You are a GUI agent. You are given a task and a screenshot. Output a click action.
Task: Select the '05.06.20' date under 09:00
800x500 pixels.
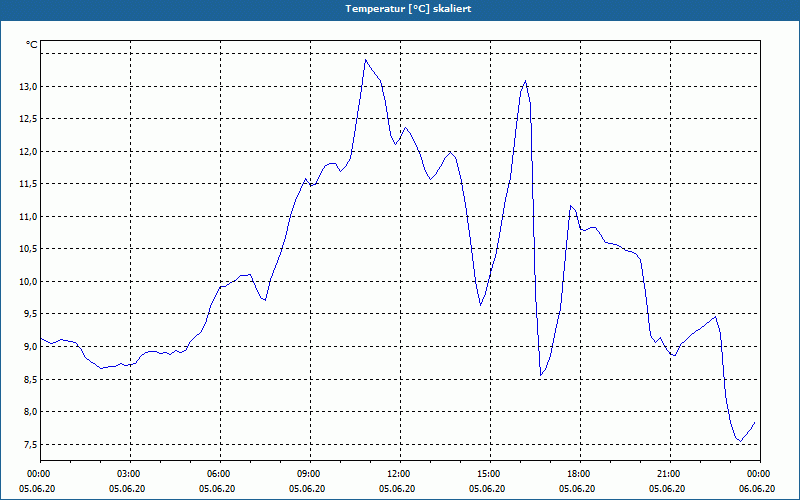click(x=307, y=489)
